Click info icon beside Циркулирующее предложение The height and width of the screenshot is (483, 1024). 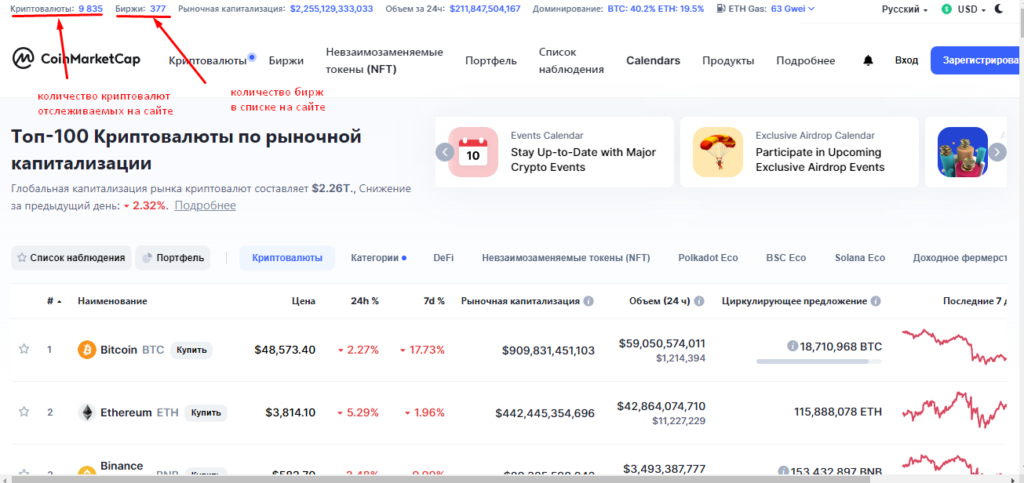[x=876, y=301]
